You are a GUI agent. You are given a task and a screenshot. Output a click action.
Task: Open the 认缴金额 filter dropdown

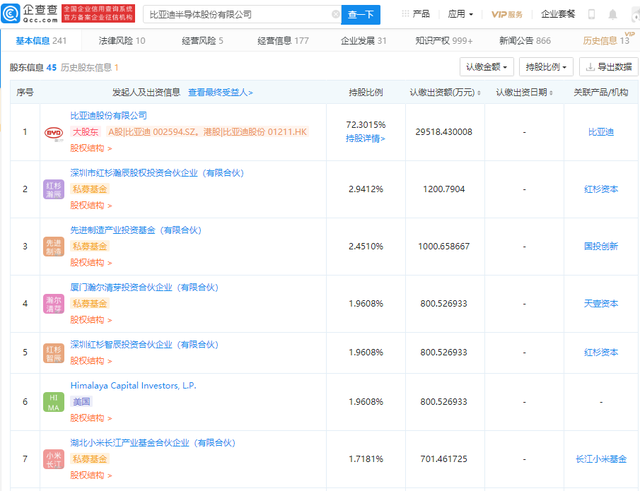coord(487,67)
